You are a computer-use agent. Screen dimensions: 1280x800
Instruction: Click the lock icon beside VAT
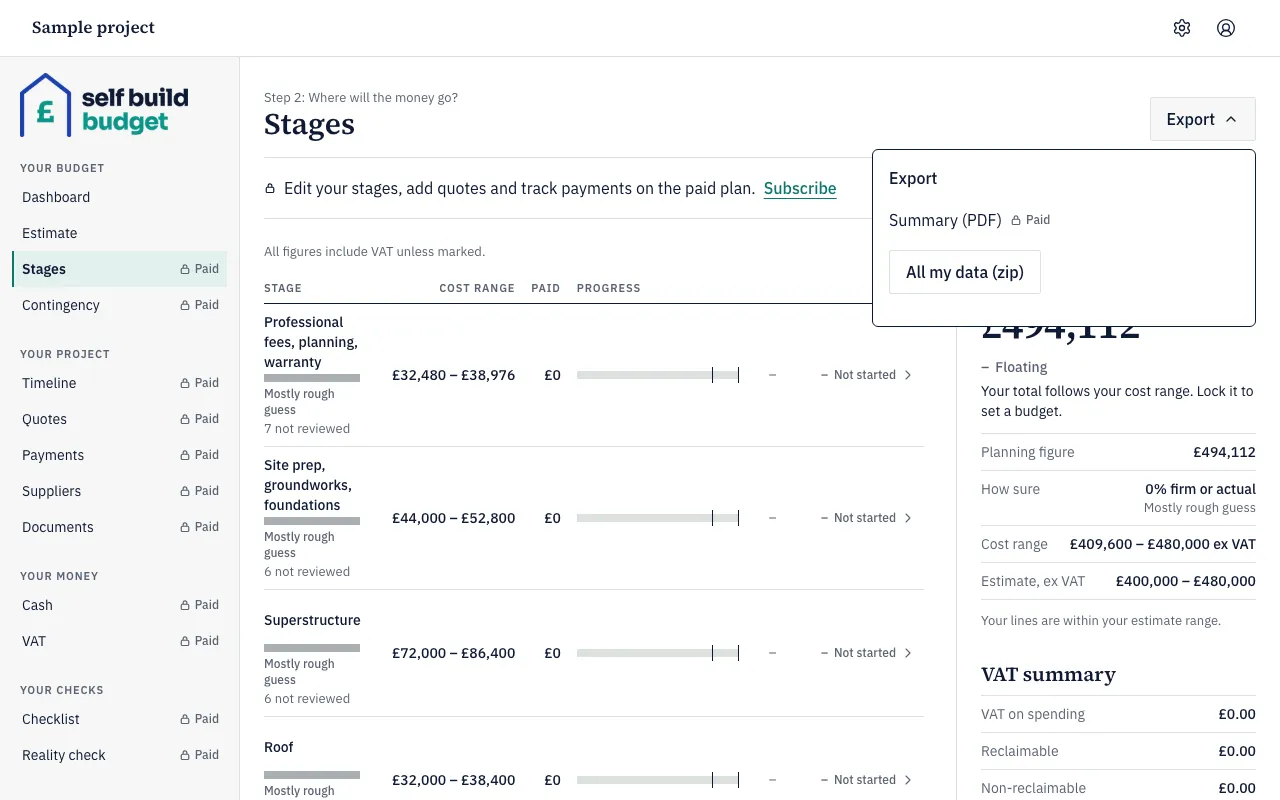point(185,641)
